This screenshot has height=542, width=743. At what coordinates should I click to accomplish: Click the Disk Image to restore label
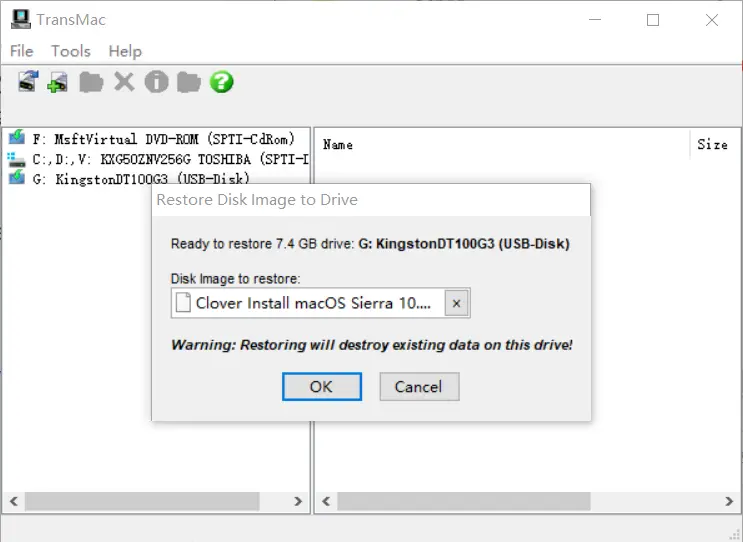coord(236,279)
